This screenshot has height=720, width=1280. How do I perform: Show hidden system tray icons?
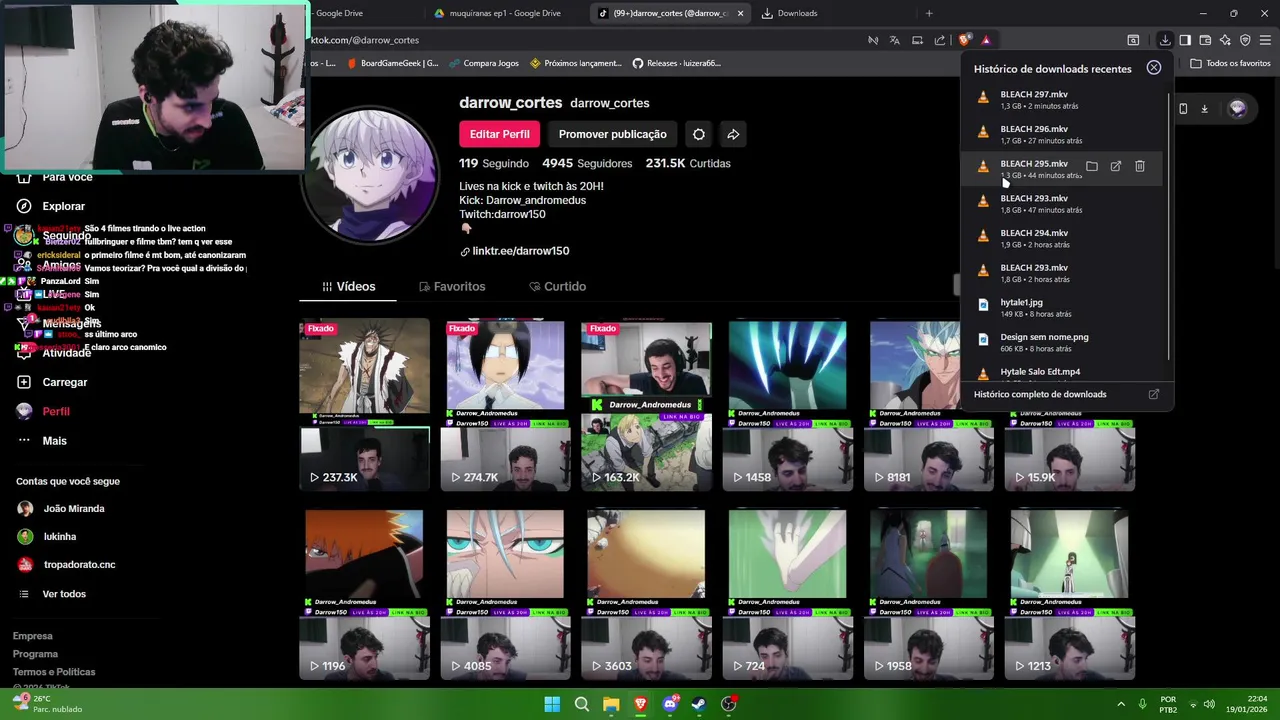pos(1120,704)
